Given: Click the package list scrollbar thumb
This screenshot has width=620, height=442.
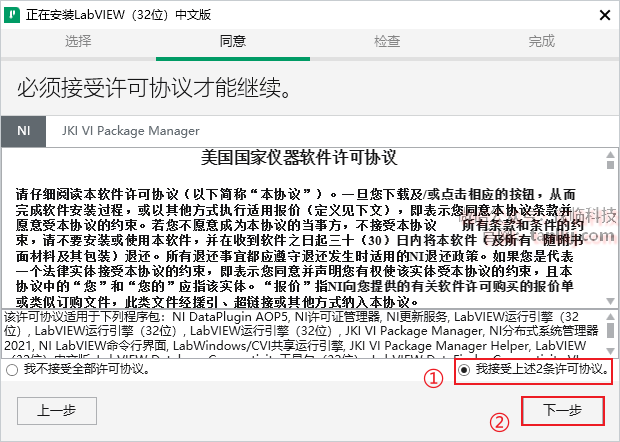Looking at the screenshot, I should tap(611, 331).
